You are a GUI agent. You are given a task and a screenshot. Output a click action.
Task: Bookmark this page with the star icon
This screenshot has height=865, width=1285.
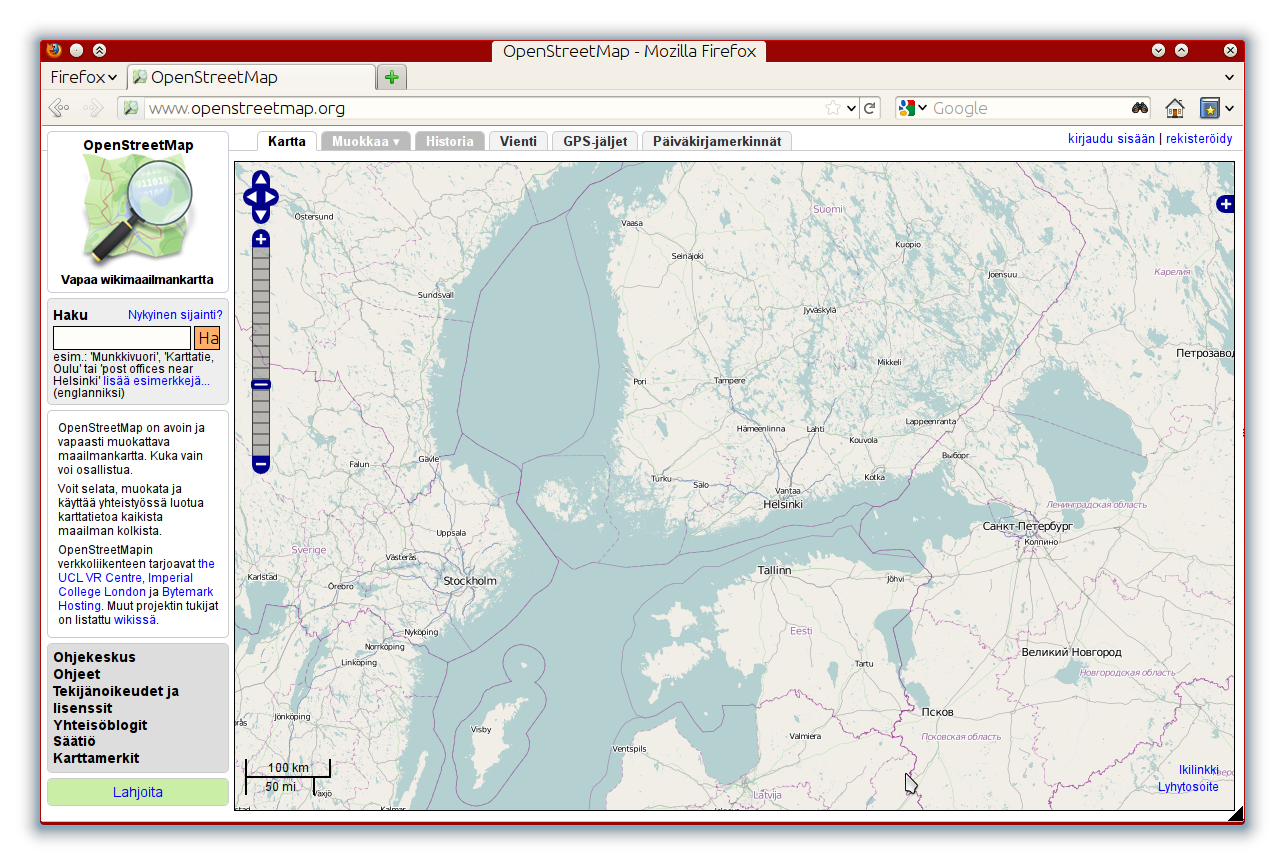[832, 108]
